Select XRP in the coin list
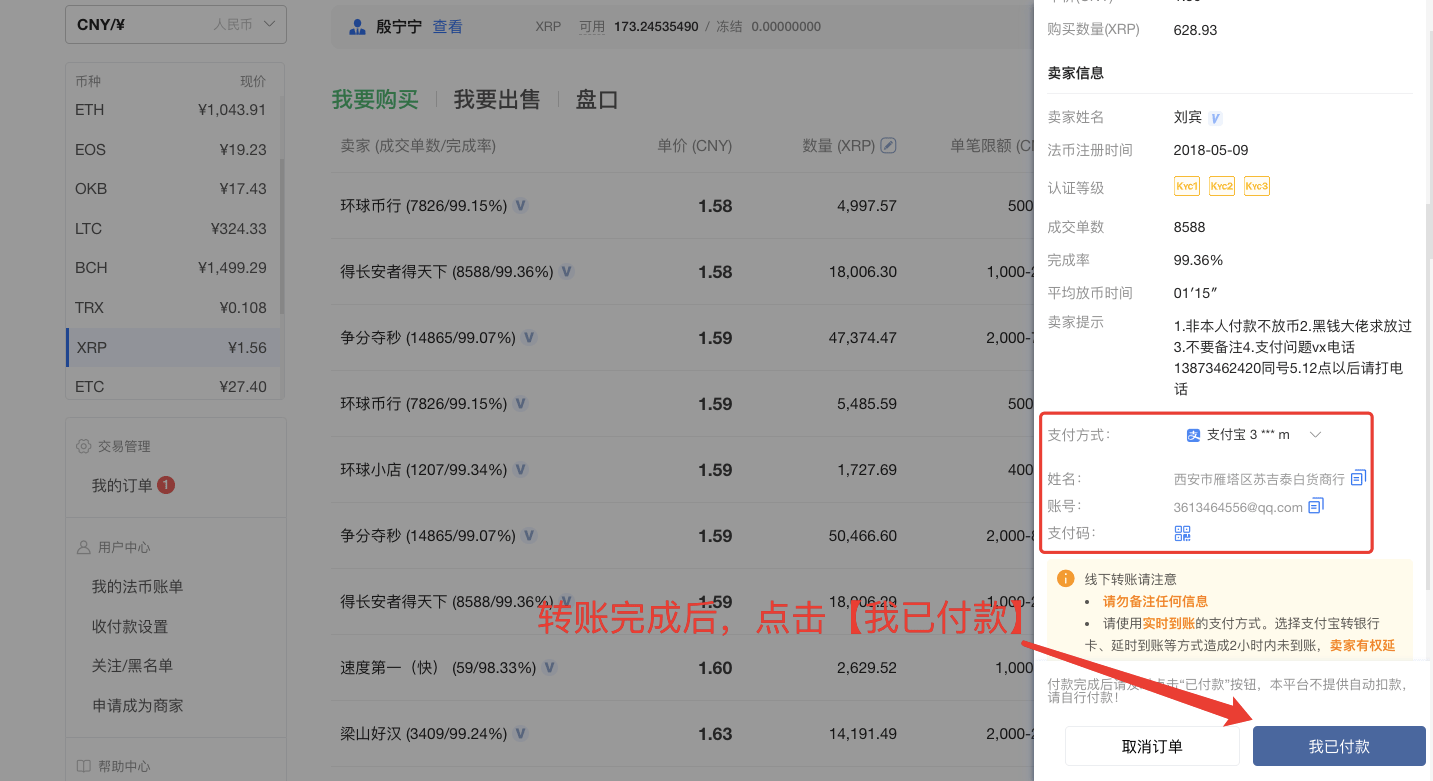The width and height of the screenshot is (1433, 781). click(172, 348)
